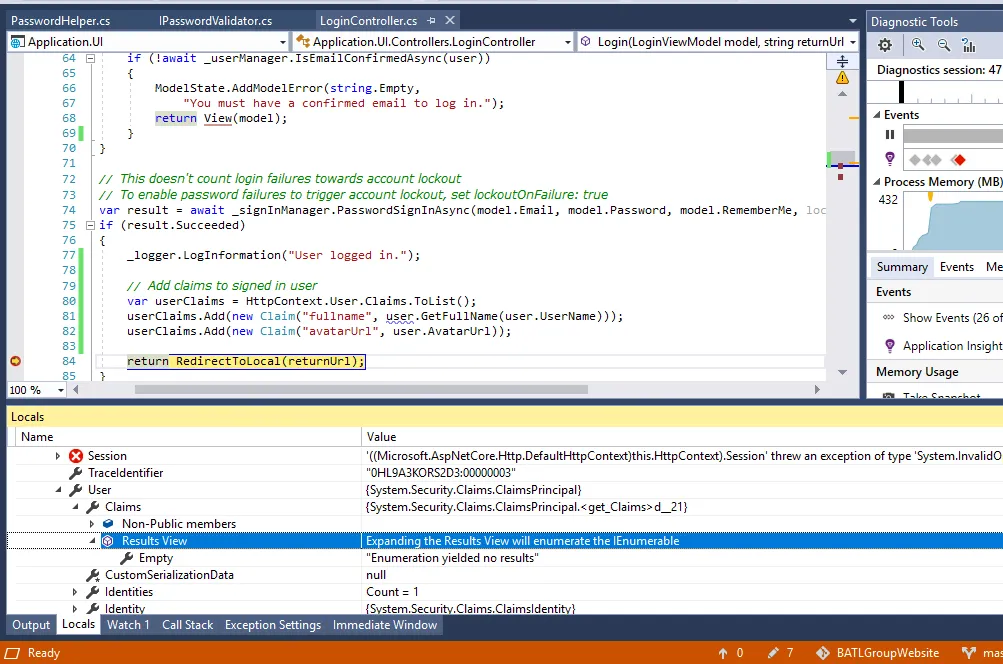Viewport: 1003px width, 664px height.
Task: Open the LoginController class dropdown
Action: pos(567,42)
